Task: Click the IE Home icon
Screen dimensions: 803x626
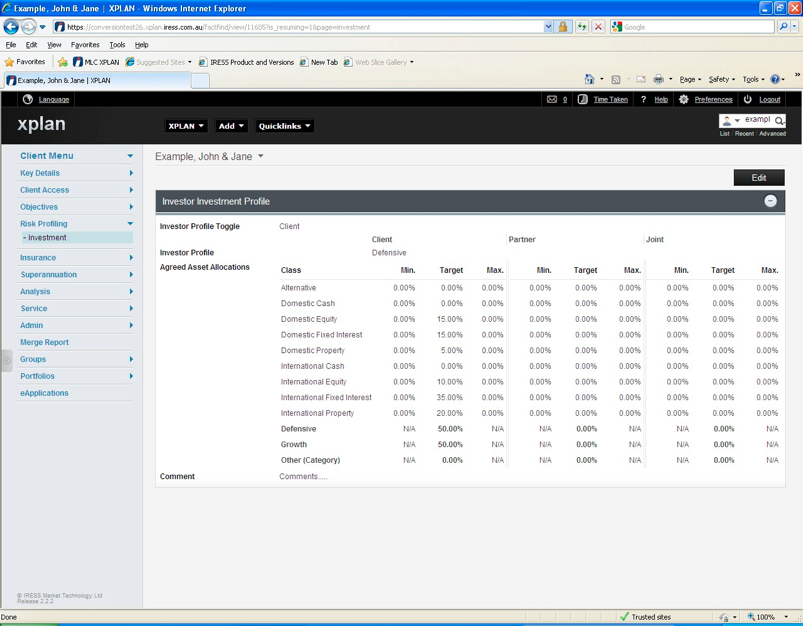Action: click(x=589, y=79)
